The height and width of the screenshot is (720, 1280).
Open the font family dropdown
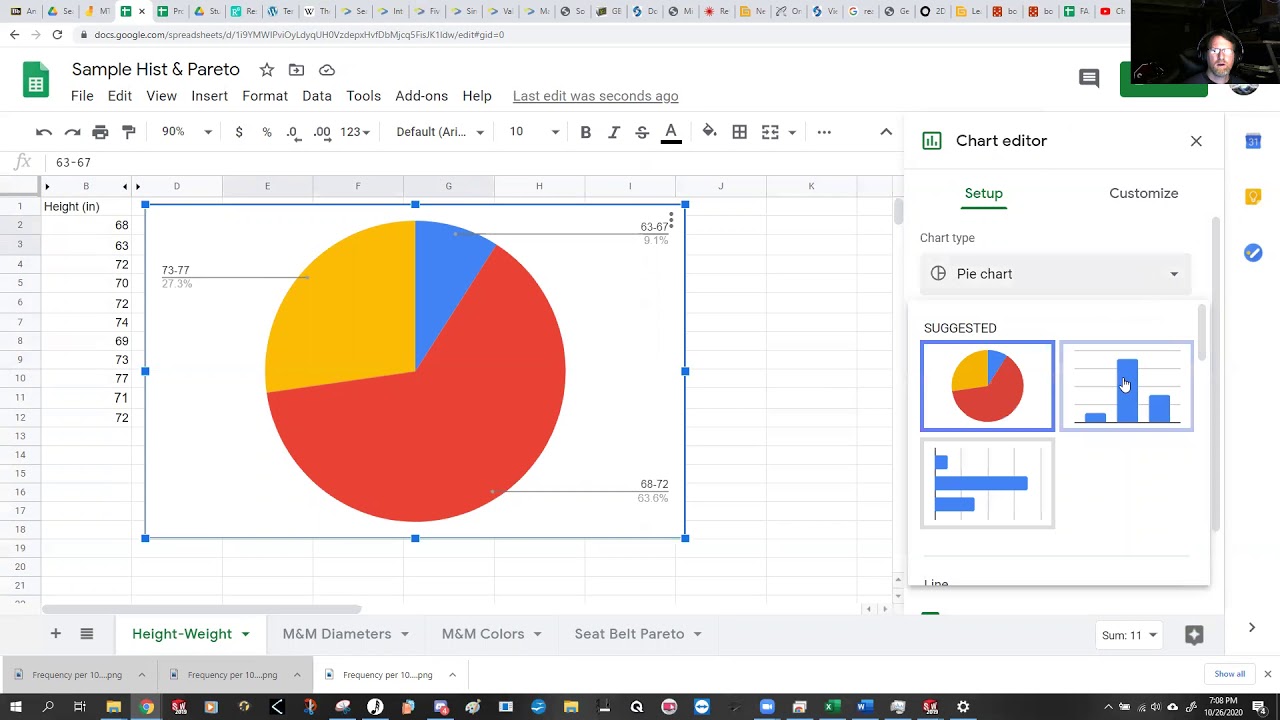point(440,132)
